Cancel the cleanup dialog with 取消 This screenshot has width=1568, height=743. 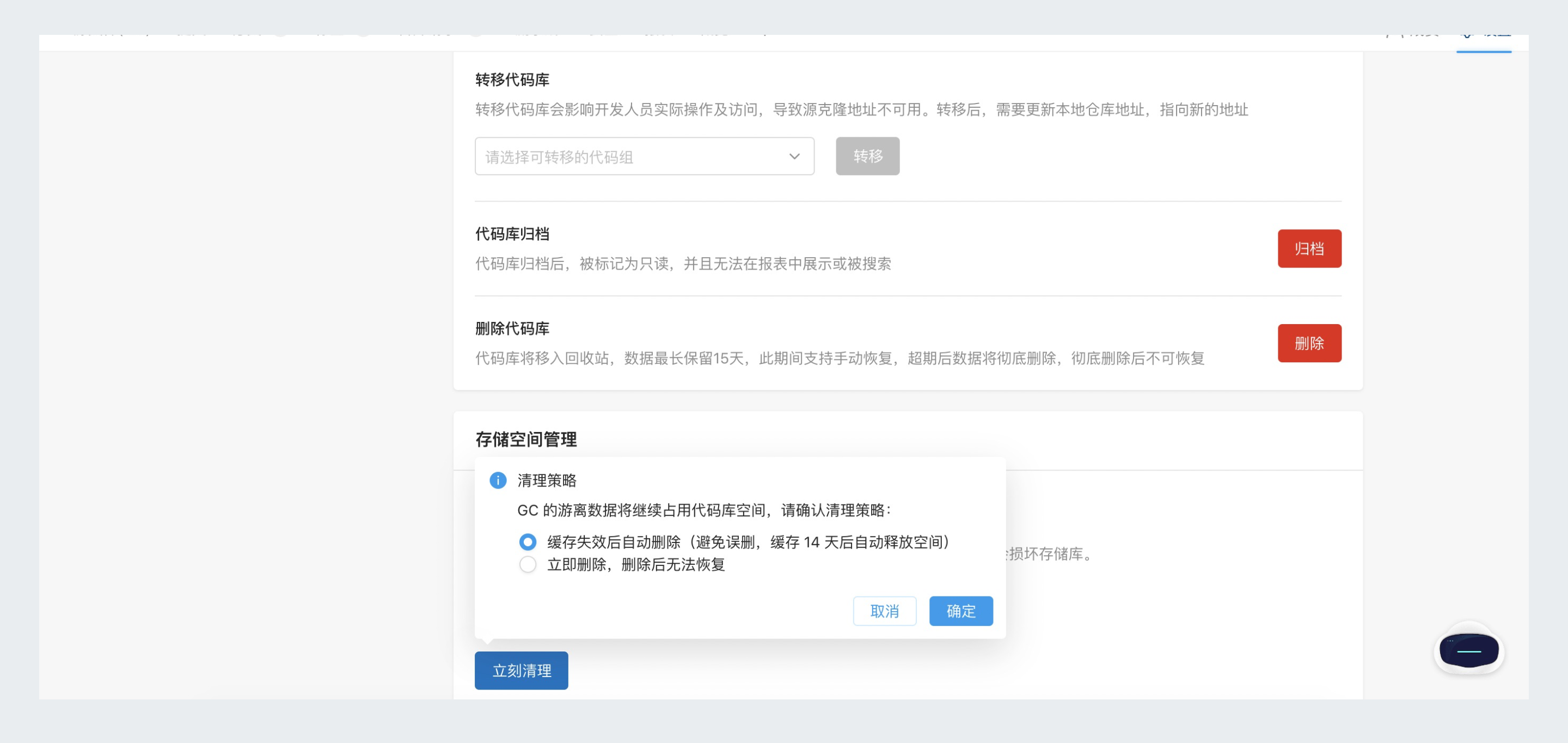coord(884,611)
